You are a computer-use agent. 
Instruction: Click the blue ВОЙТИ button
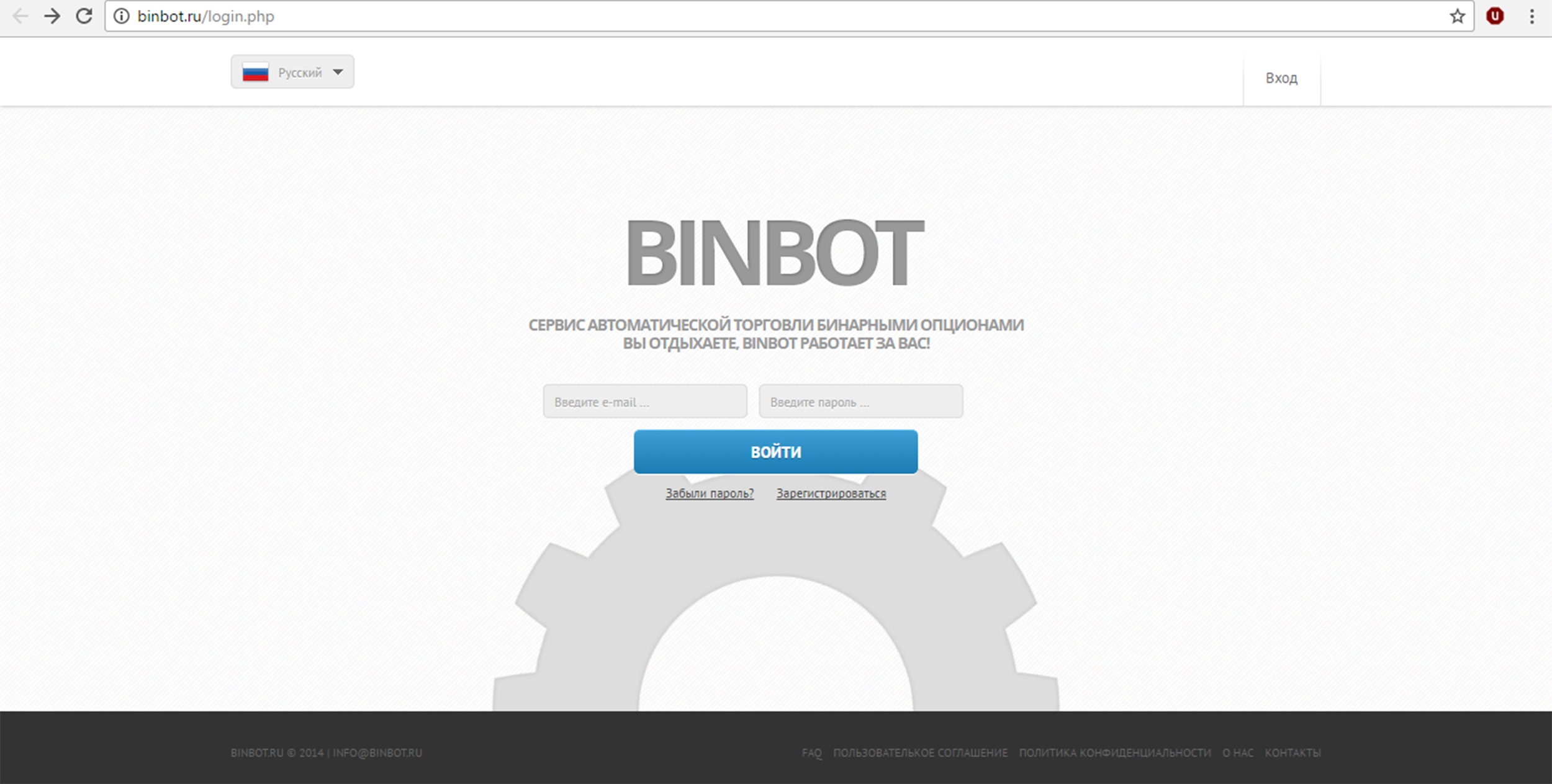tap(775, 452)
